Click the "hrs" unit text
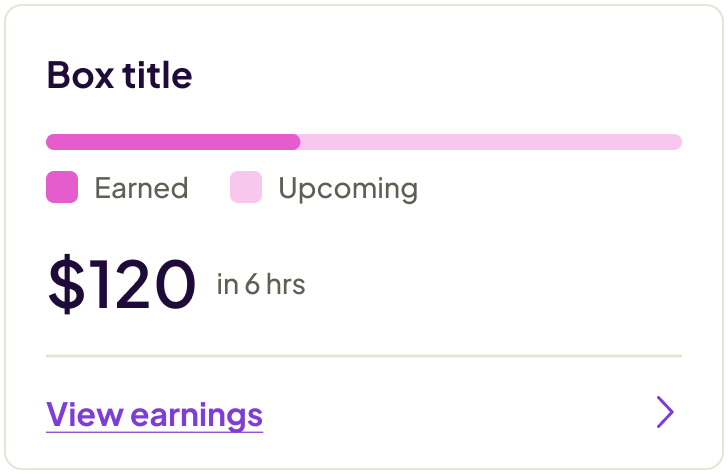 point(285,285)
